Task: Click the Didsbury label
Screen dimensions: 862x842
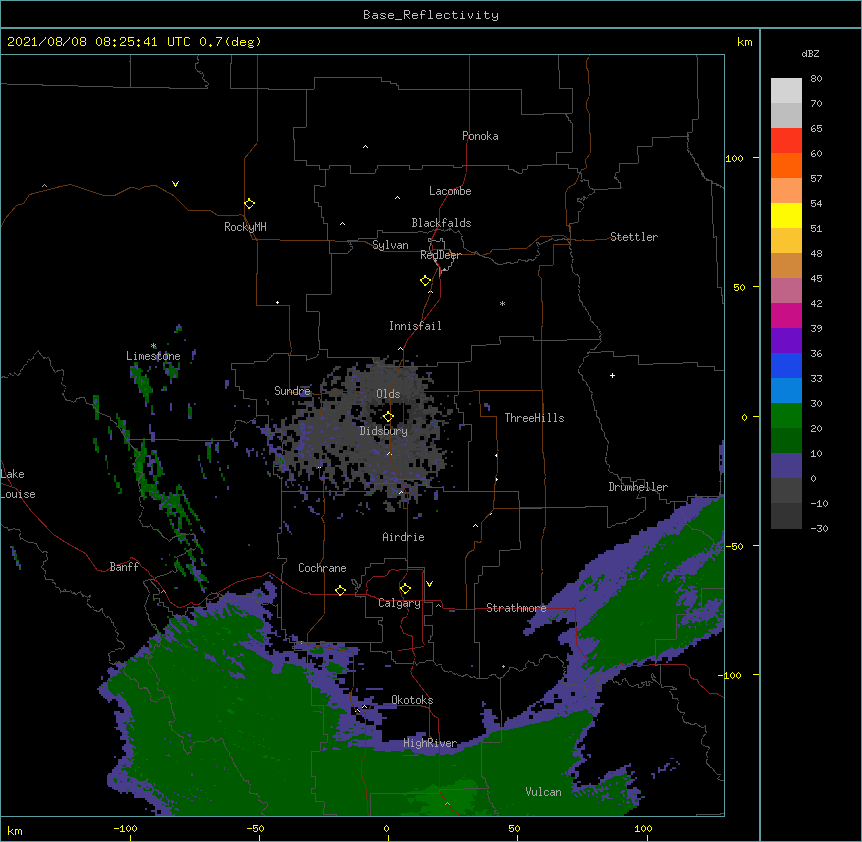Action: (x=384, y=431)
